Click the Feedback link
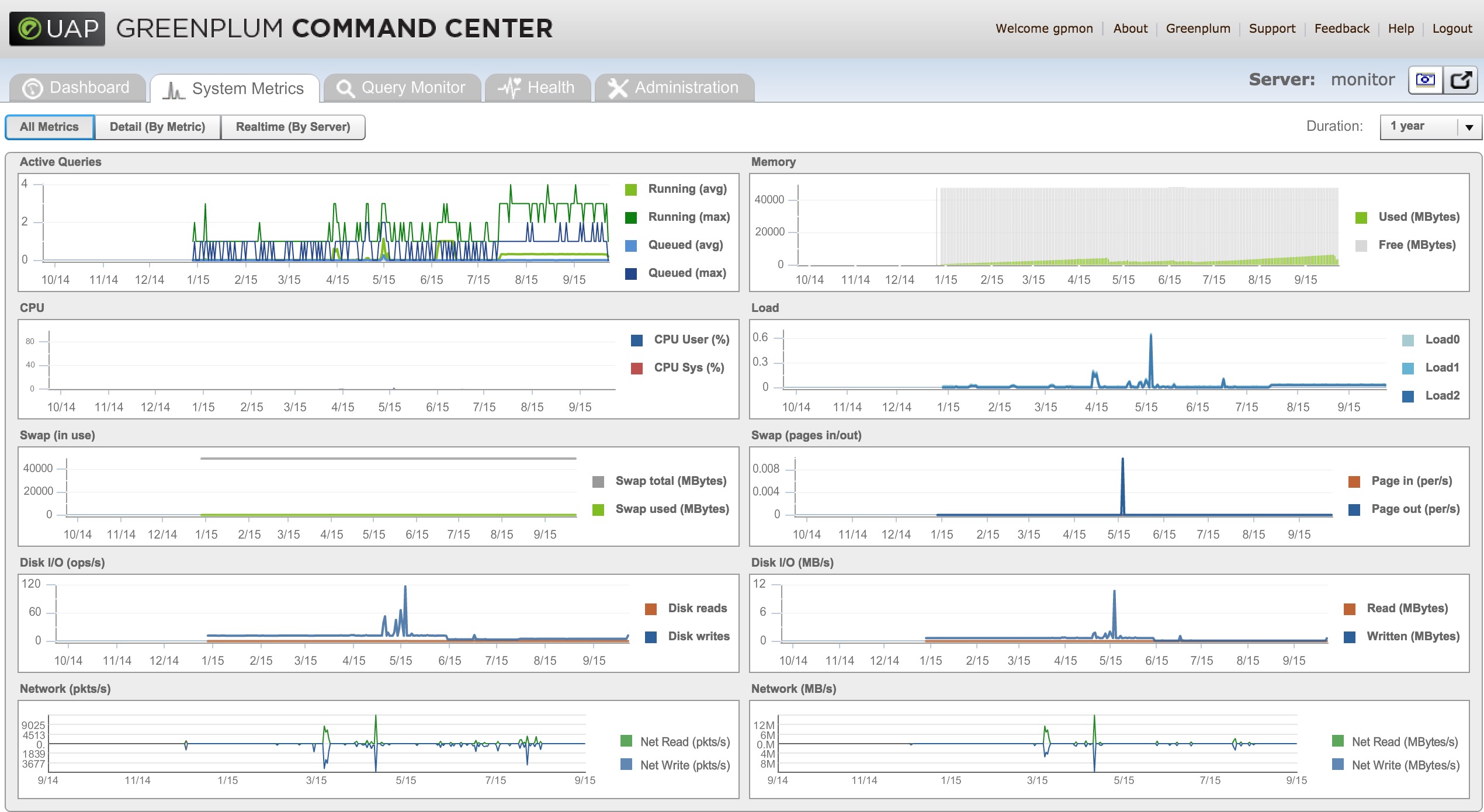This screenshot has height=812, width=1484. [1341, 29]
